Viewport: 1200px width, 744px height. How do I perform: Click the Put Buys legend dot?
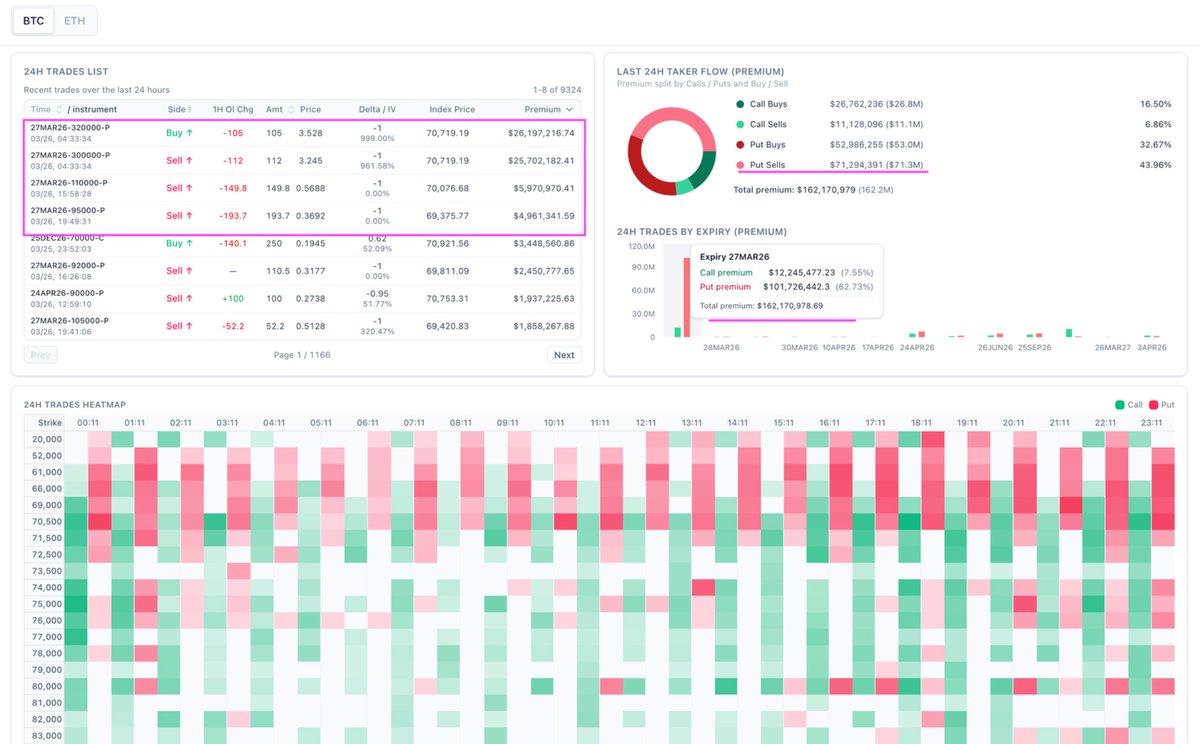click(740, 144)
